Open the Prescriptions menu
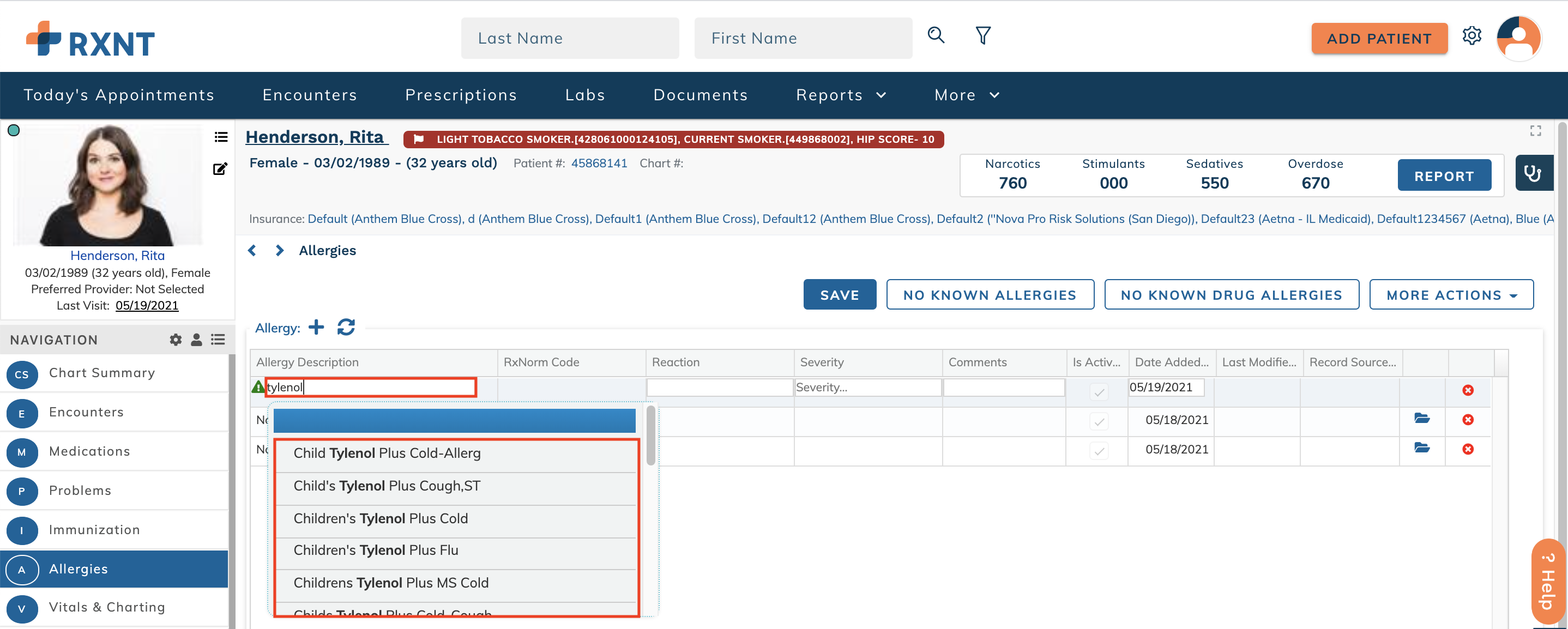Image resolution: width=1568 pixels, height=629 pixels. coord(461,95)
